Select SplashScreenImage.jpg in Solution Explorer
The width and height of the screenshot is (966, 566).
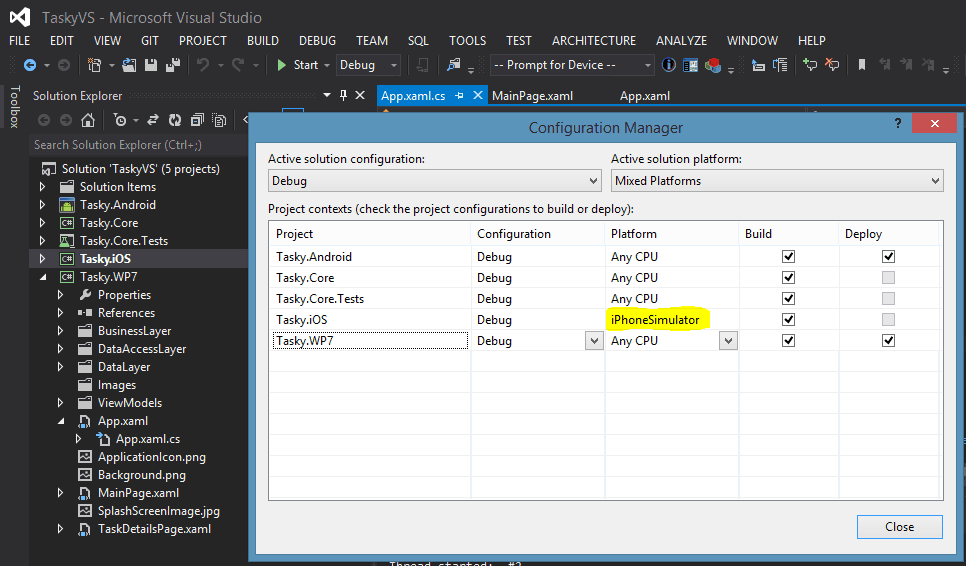[x=158, y=511]
